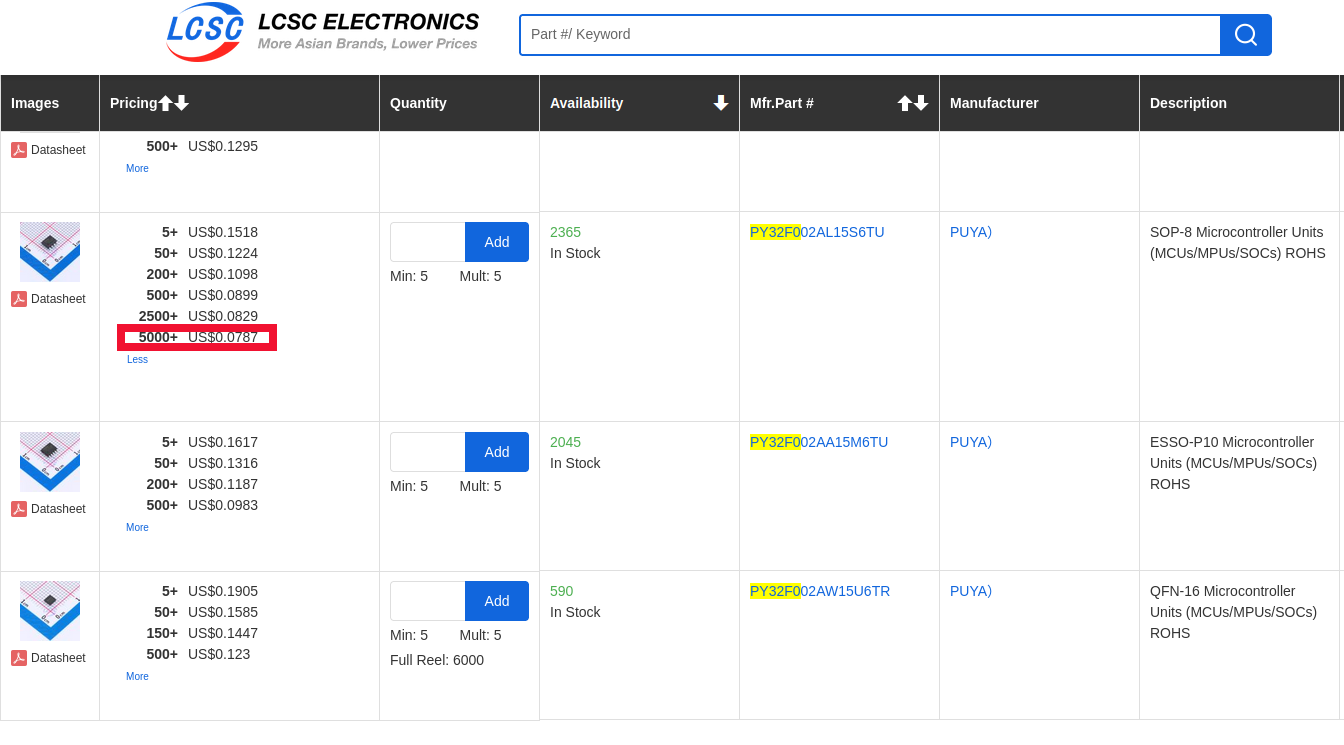Open PDF datasheet icon for PY32F002AL15S6TU
Image resolution: width=1344 pixels, height=745 pixels.
[x=19, y=299]
